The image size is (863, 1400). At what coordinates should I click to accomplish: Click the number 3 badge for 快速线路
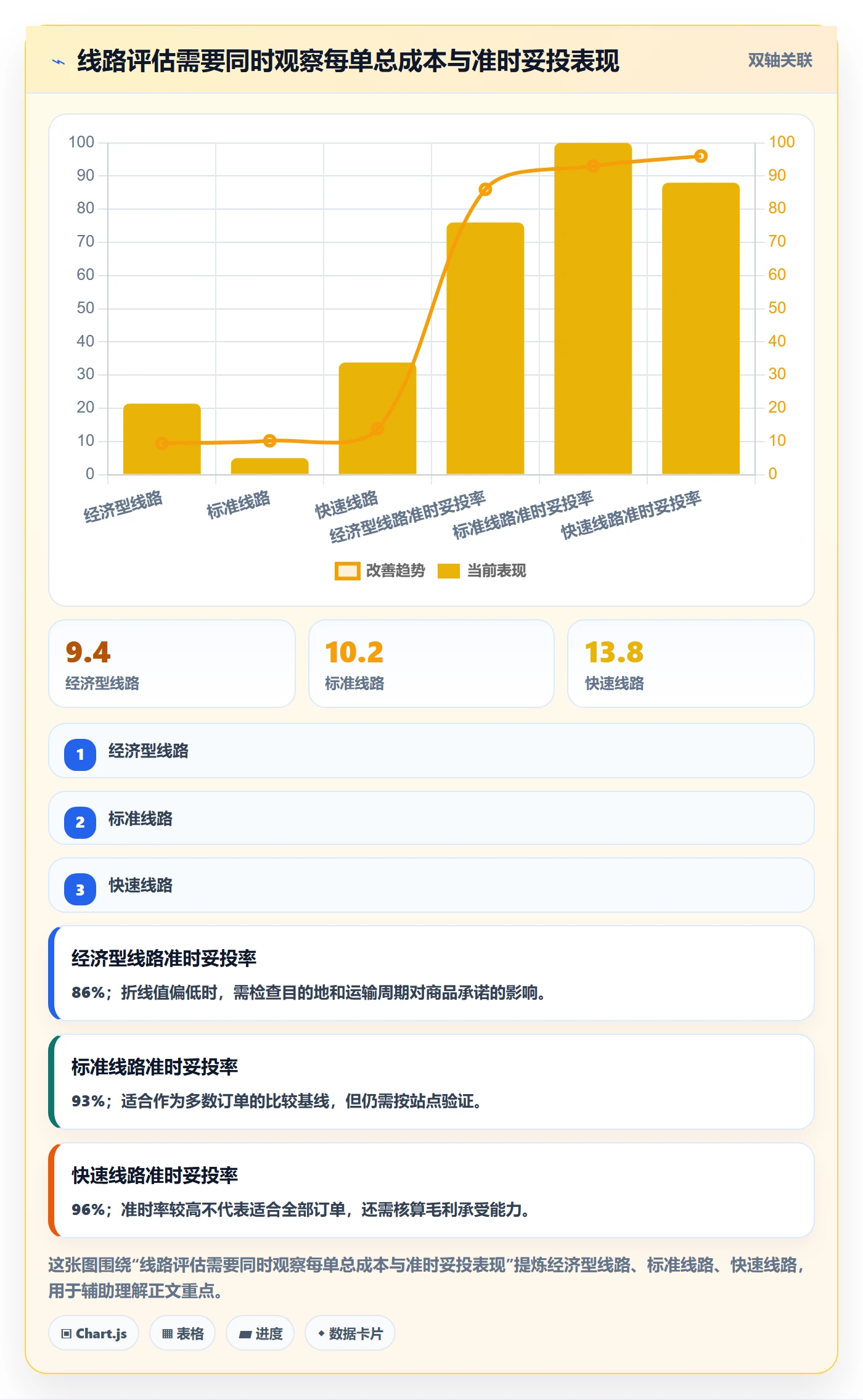[x=80, y=890]
